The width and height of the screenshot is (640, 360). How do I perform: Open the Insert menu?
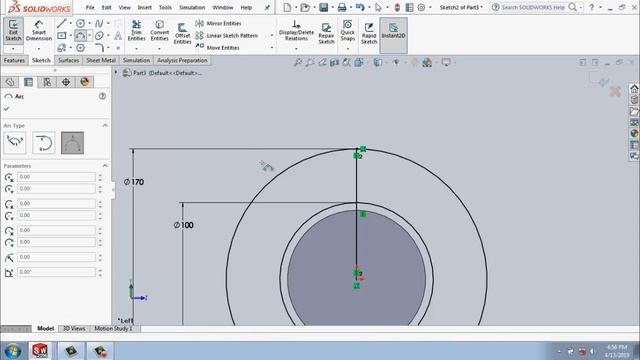[144, 7]
